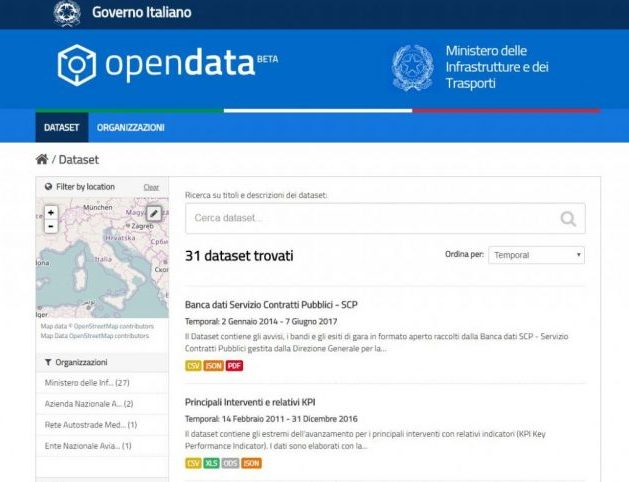Click the location map of Italy
This screenshot has width=629, height=482.
(x=102, y=257)
